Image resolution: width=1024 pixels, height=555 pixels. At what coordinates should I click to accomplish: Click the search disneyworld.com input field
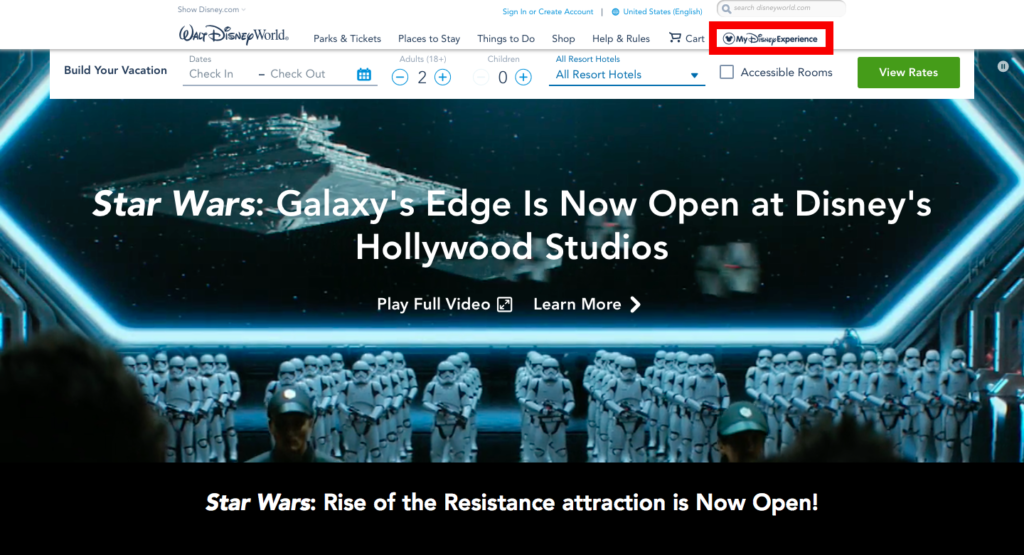tap(785, 8)
